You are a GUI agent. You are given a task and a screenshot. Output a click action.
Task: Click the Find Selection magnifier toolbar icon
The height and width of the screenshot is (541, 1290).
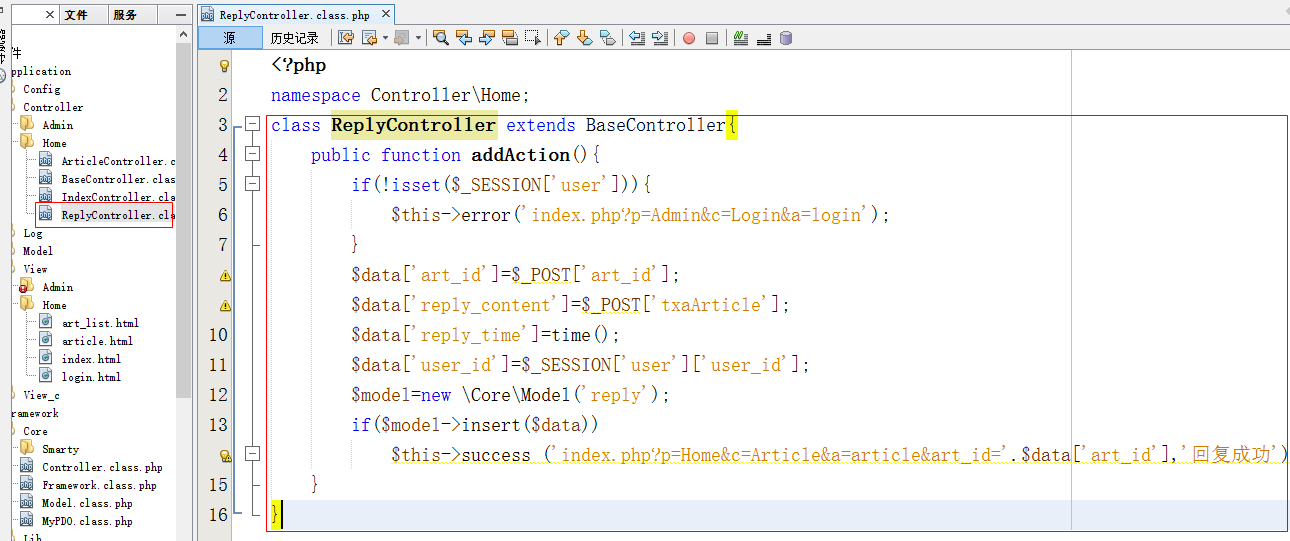pyautogui.click(x=440, y=38)
